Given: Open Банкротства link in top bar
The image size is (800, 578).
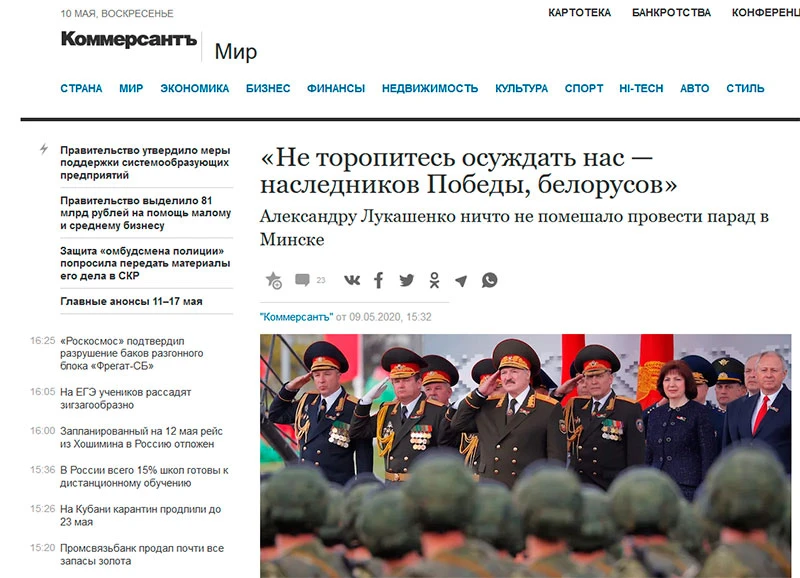Looking at the screenshot, I should tap(671, 13).
